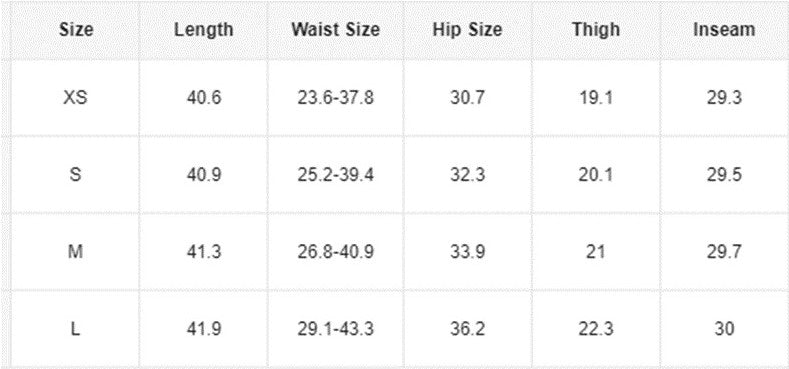This screenshot has width=789, height=369.
Task: Select the Inseam column header
Action: [x=724, y=30]
